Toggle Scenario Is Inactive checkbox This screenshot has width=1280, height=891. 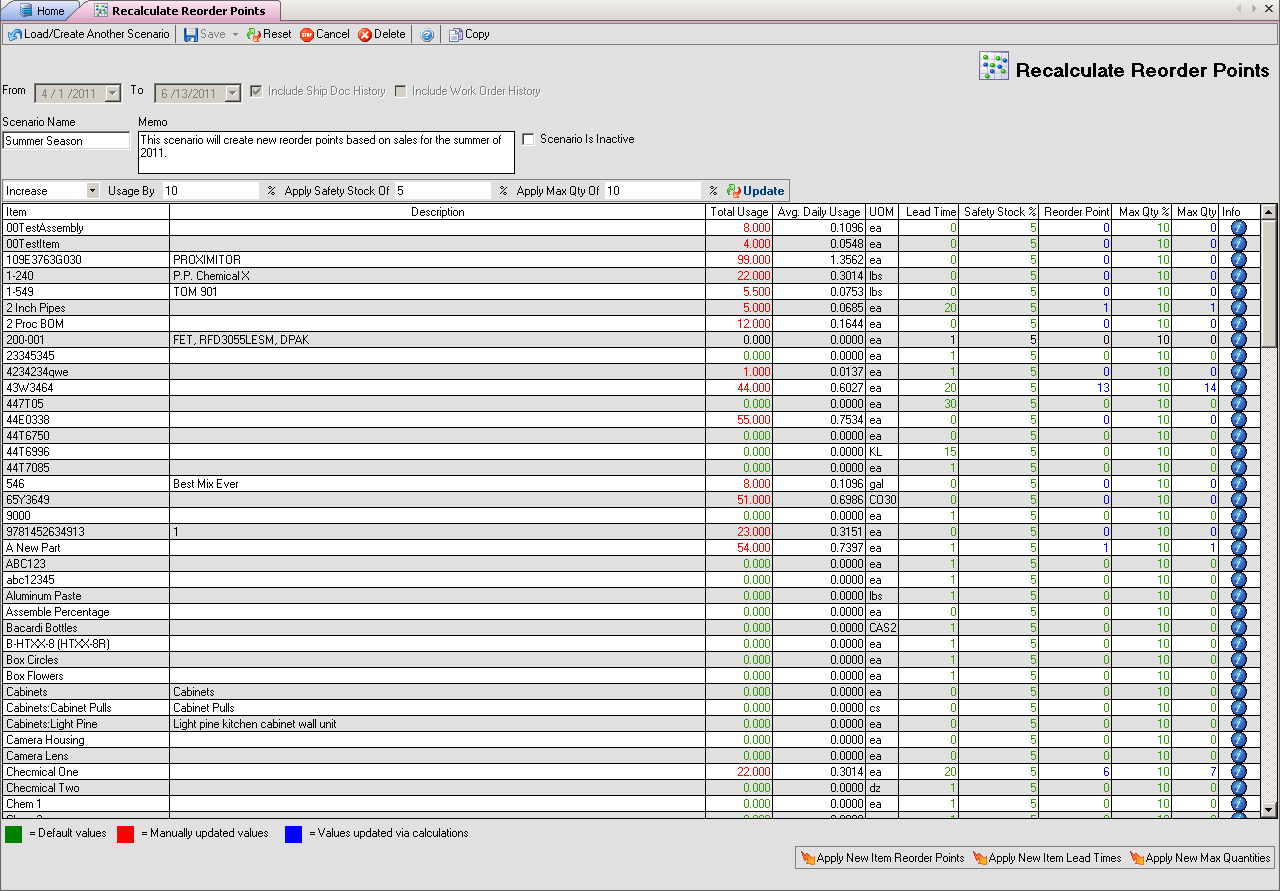click(x=529, y=139)
